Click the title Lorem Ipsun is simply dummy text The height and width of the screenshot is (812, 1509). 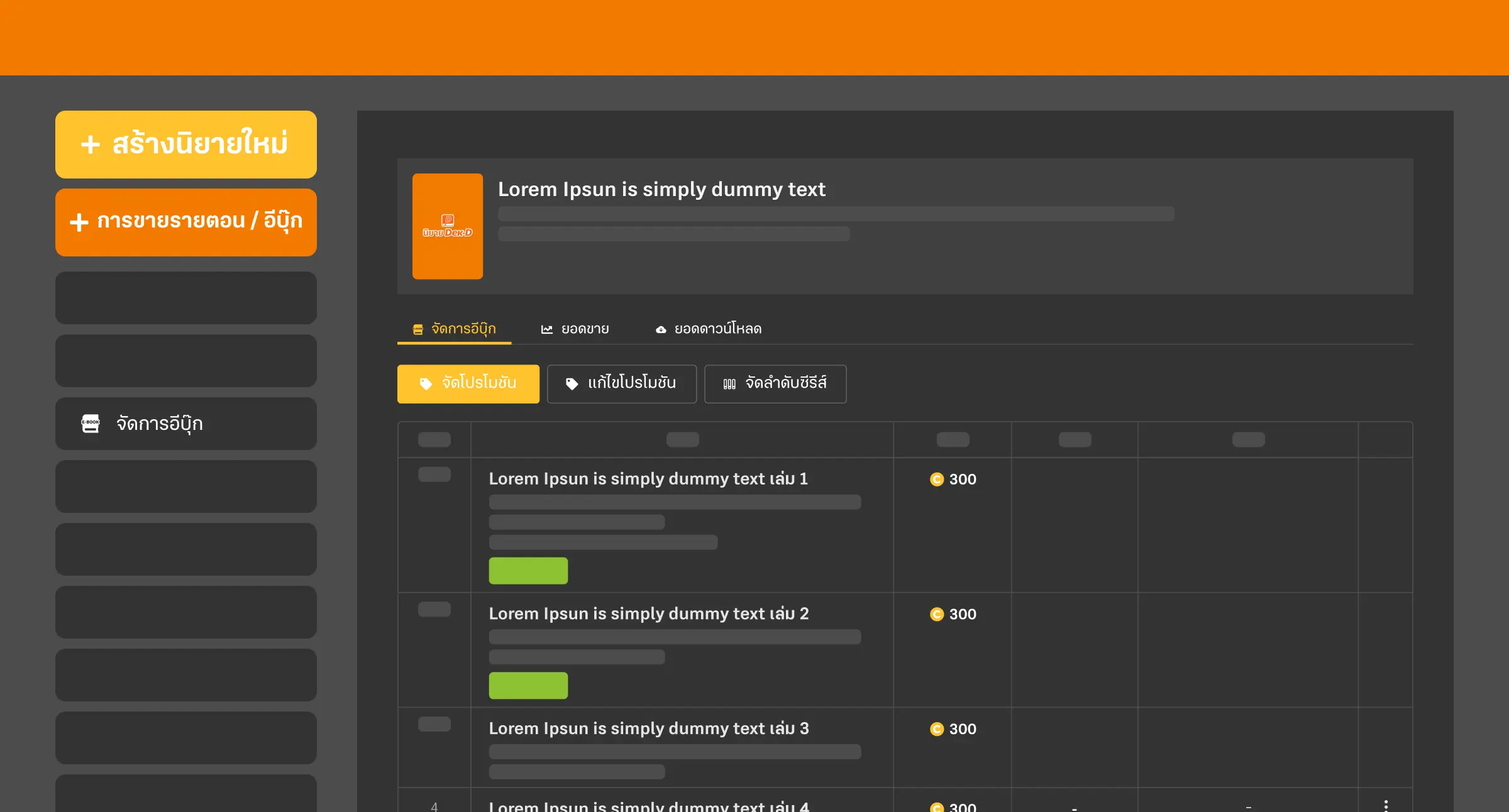pyautogui.click(x=661, y=189)
